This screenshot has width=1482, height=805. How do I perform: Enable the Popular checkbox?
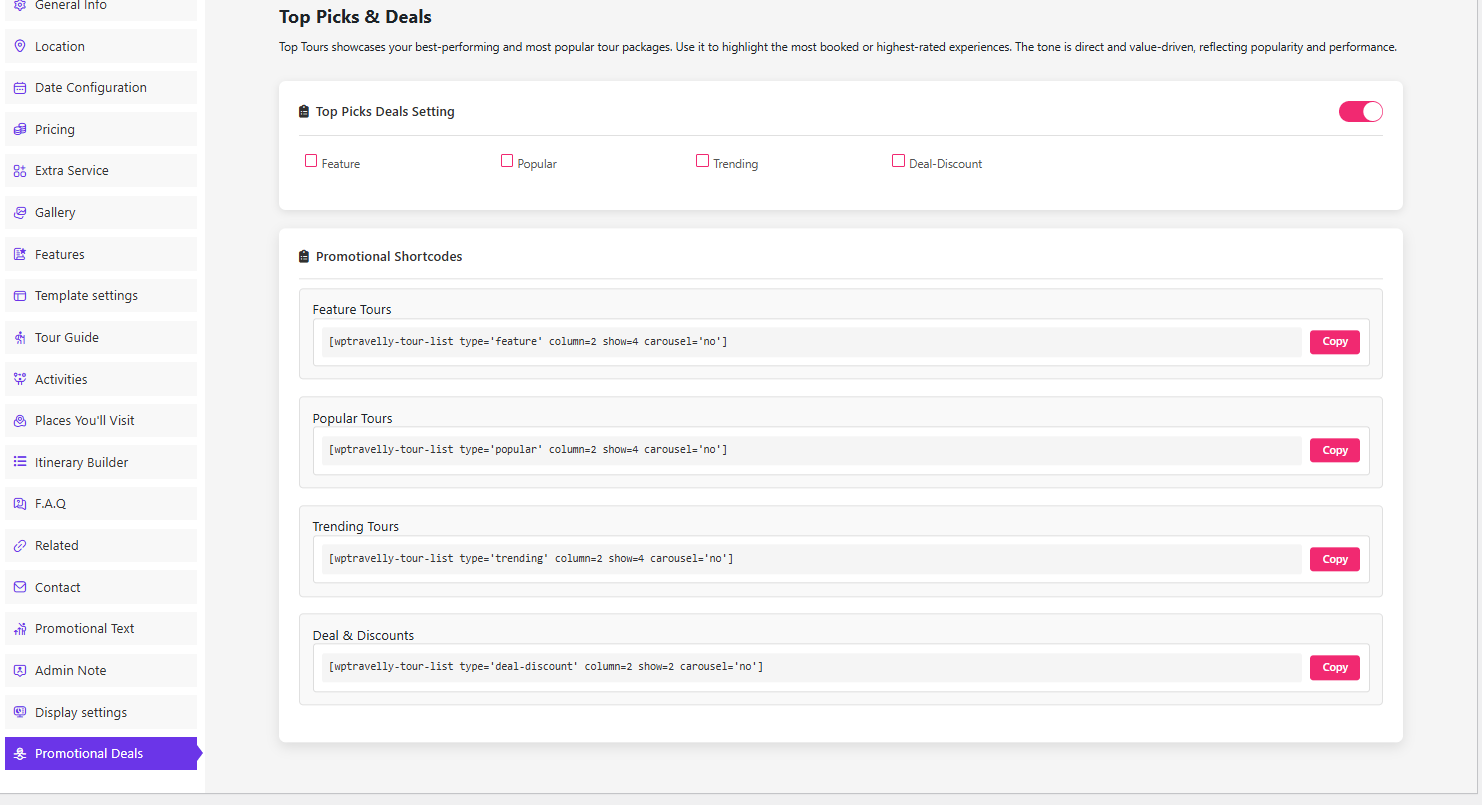[507, 161]
